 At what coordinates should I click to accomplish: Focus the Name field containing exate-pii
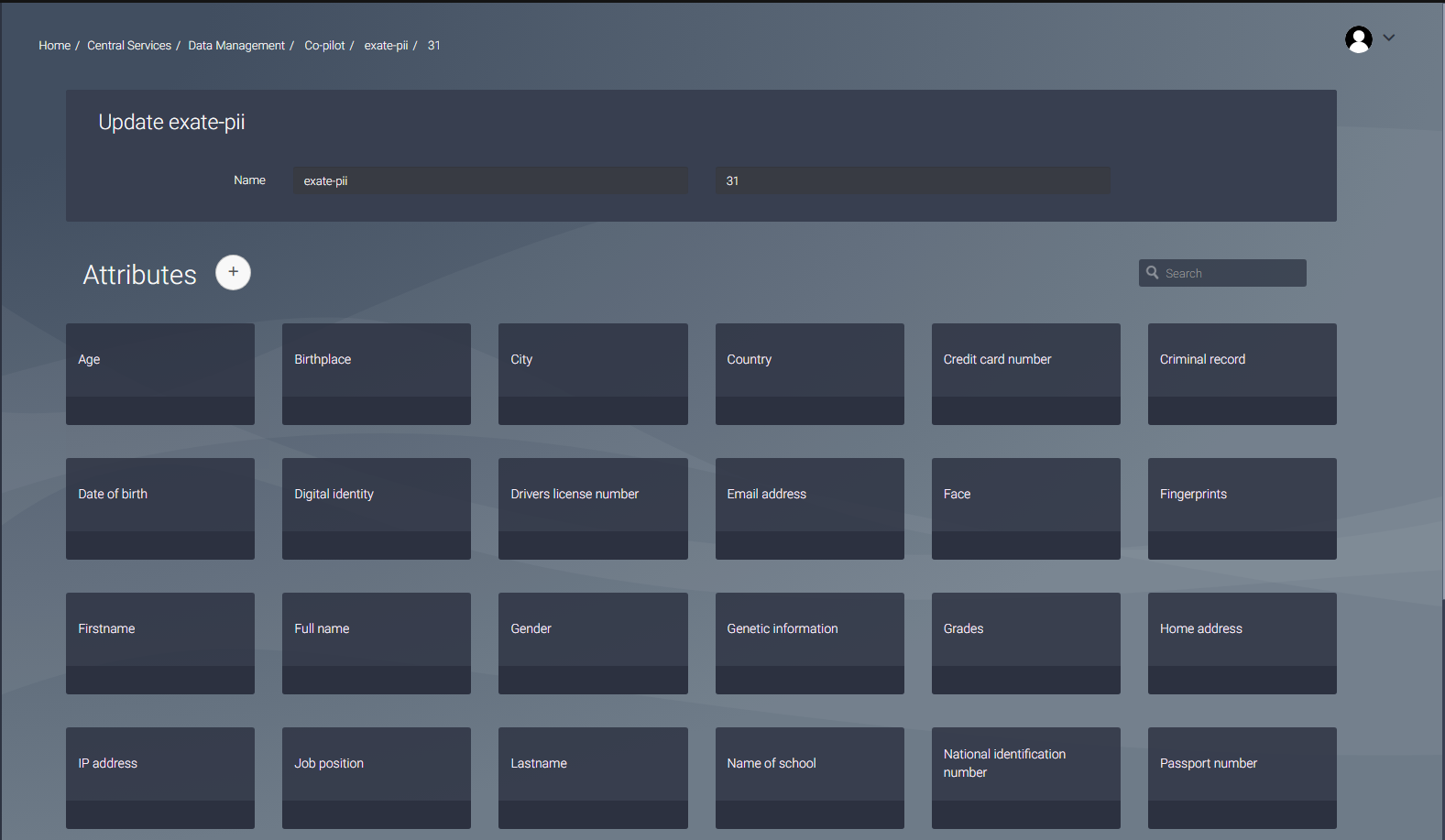coord(490,180)
